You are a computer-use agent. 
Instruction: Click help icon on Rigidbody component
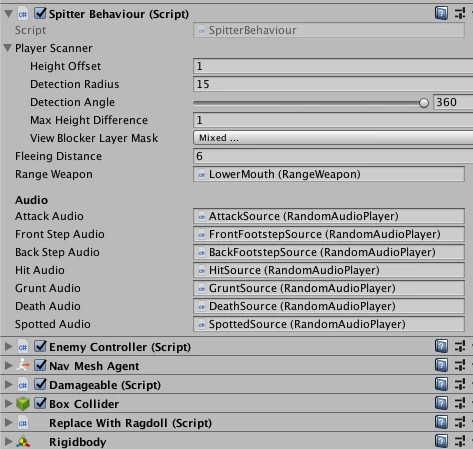pyautogui.click(x=441, y=441)
